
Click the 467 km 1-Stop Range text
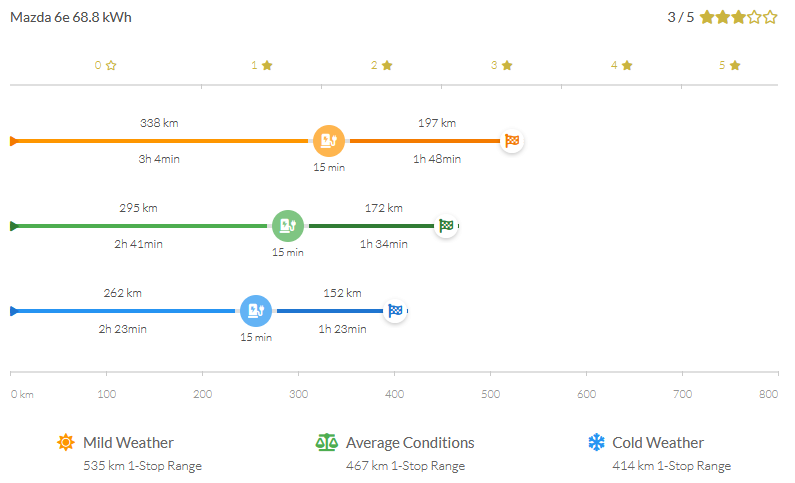pyautogui.click(x=405, y=466)
